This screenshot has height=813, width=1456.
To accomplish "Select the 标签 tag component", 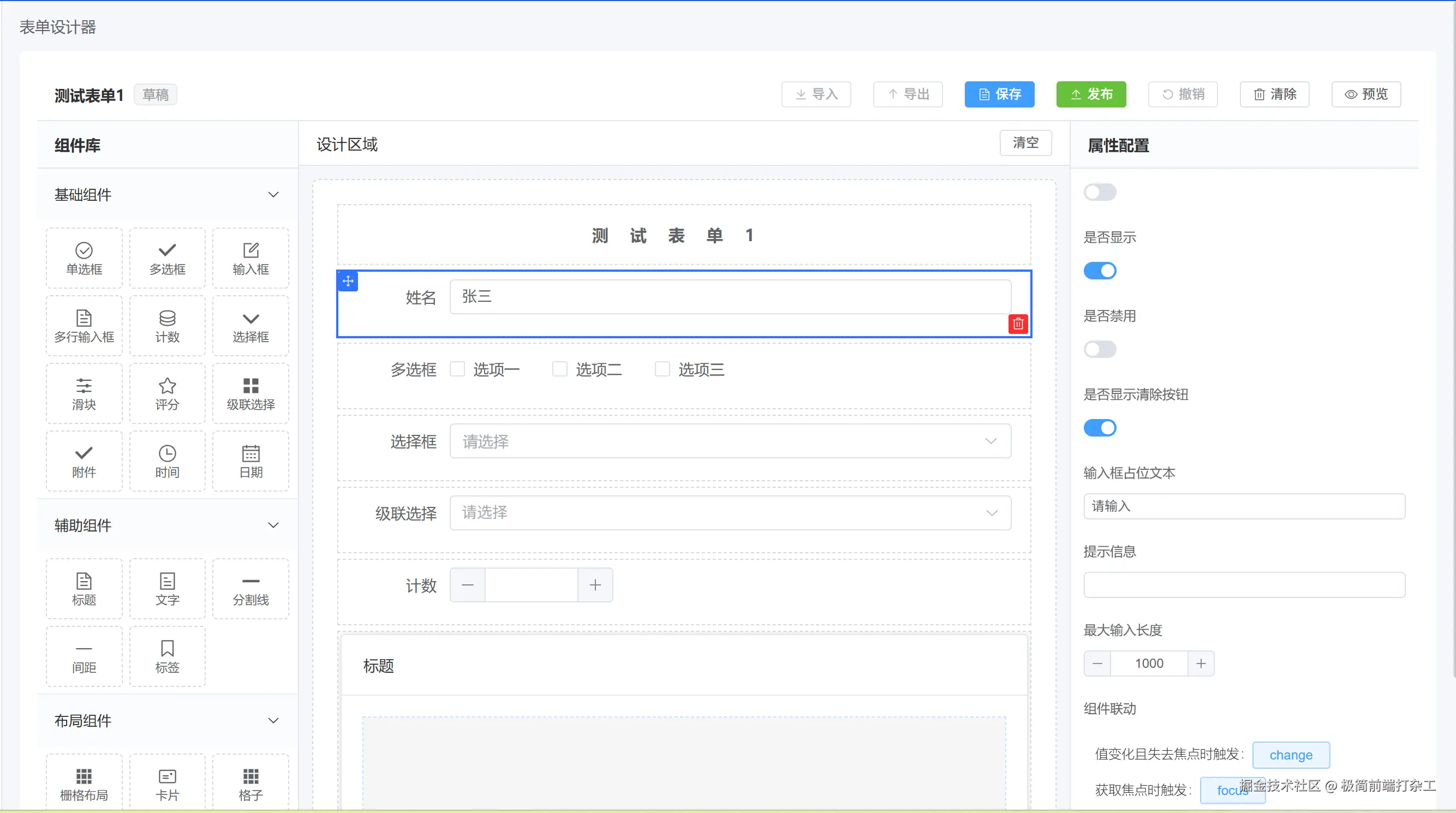I will coord(168,656).
